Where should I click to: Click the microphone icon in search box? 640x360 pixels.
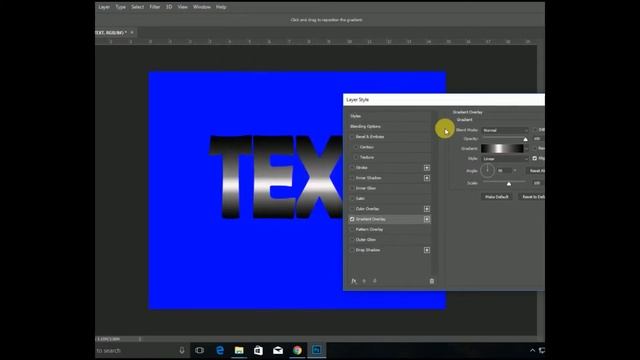pyautogui.click(x=182, y=350)
